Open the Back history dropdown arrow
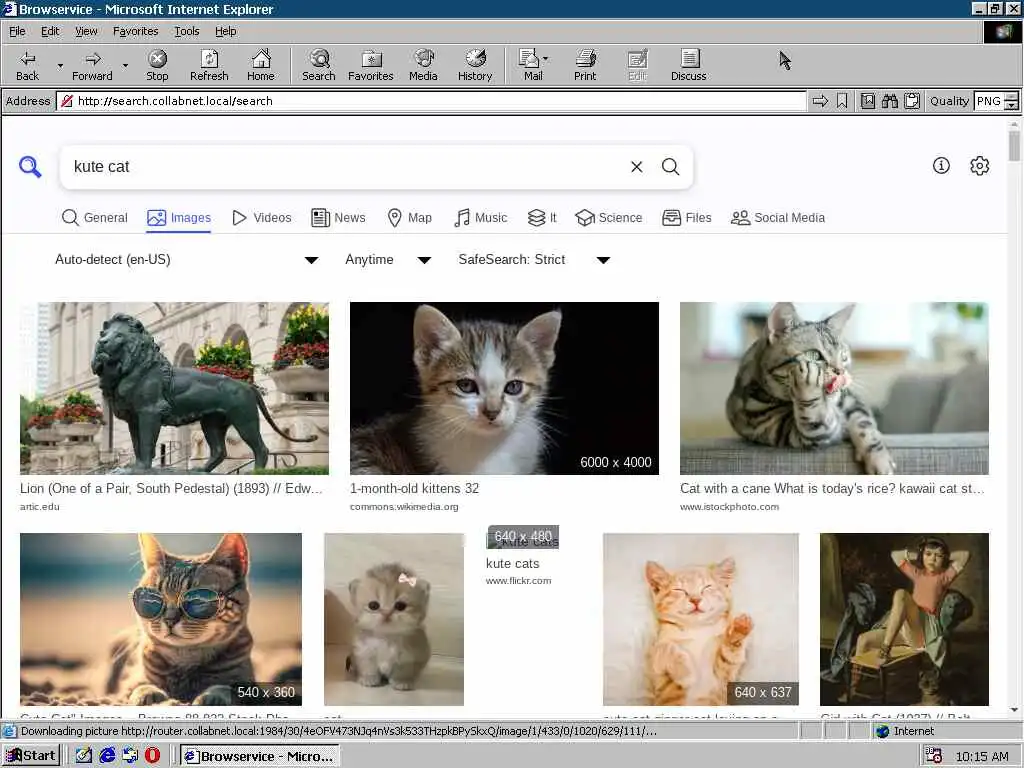The image size is (1024, 768). click(x=60, y=65)
